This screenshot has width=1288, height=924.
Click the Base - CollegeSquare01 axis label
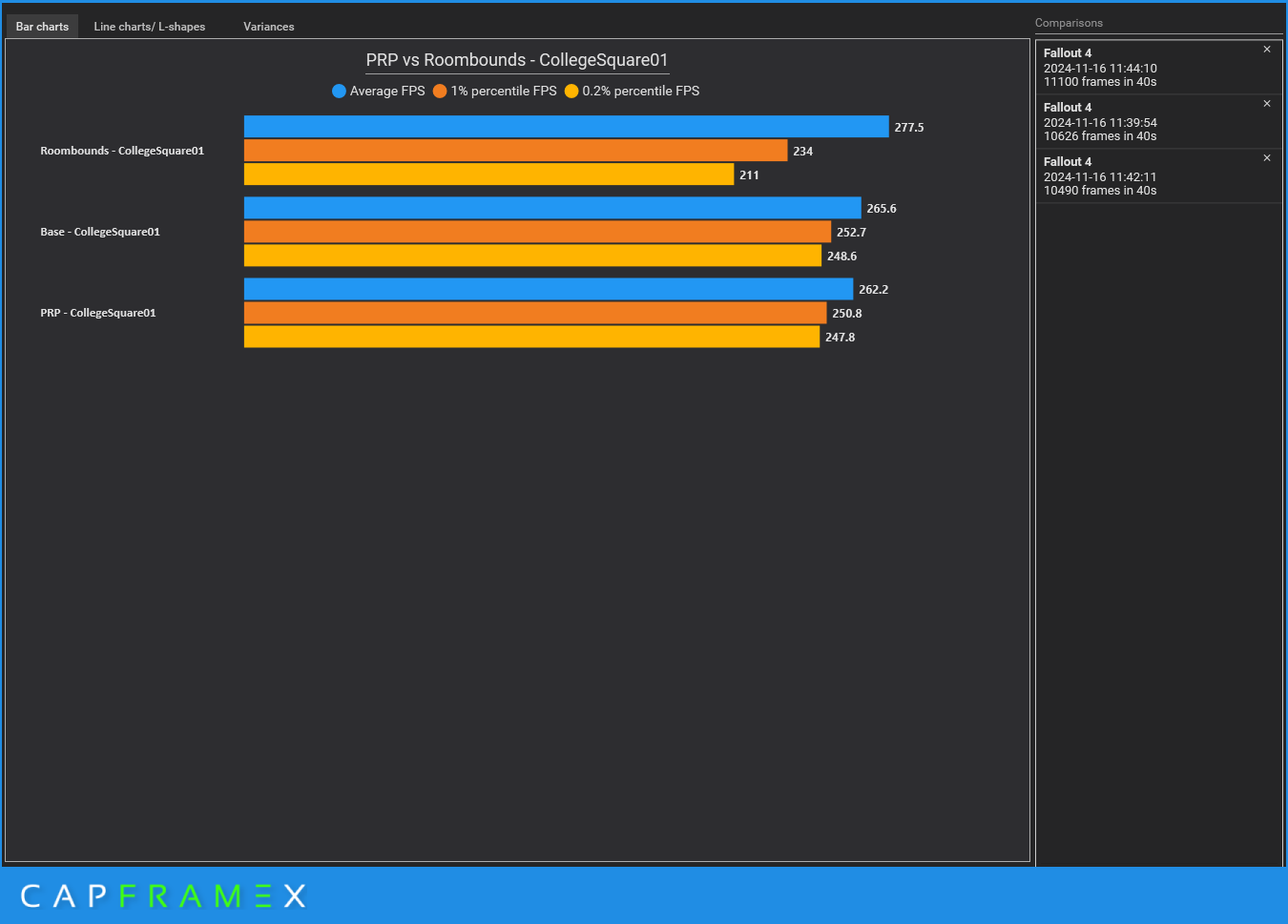(x=100, y=232)
